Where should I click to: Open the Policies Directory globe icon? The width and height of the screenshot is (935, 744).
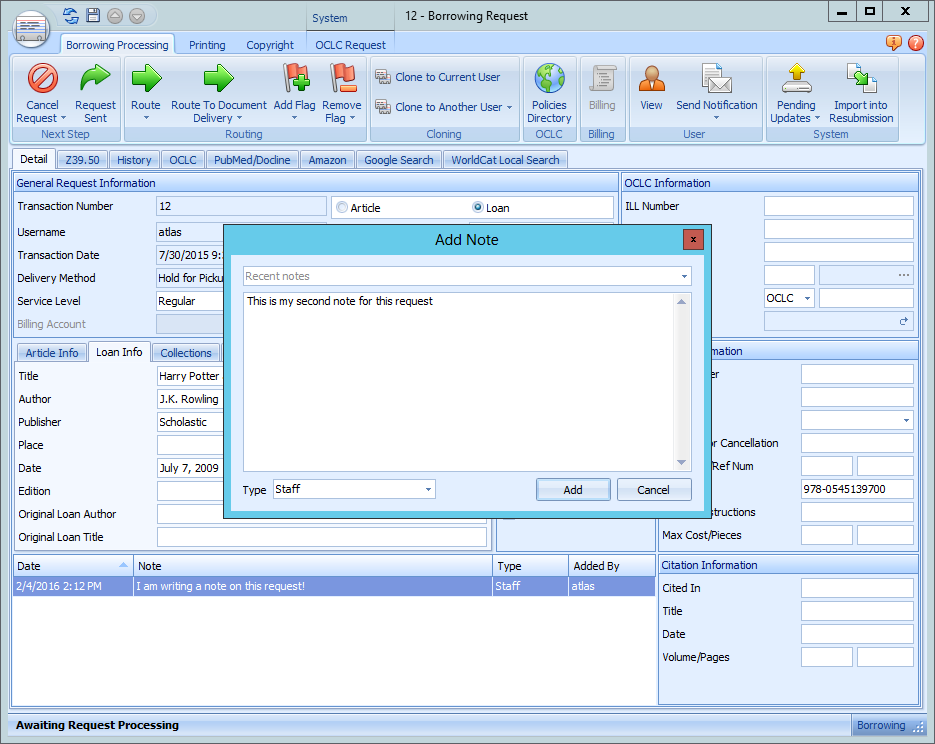[x=549, y=79]
